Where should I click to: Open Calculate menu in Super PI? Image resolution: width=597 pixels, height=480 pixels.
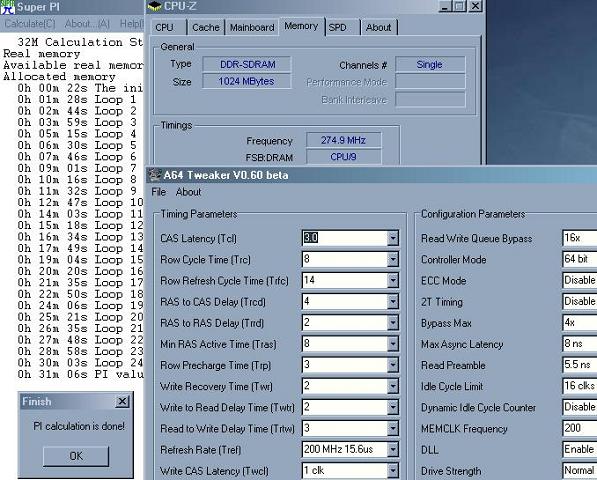pyautogui.click(x=30, y=24)
